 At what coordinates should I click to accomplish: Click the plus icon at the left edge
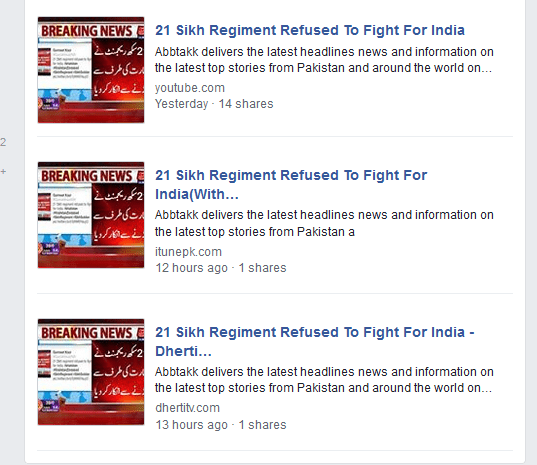[x=3, y=172]
